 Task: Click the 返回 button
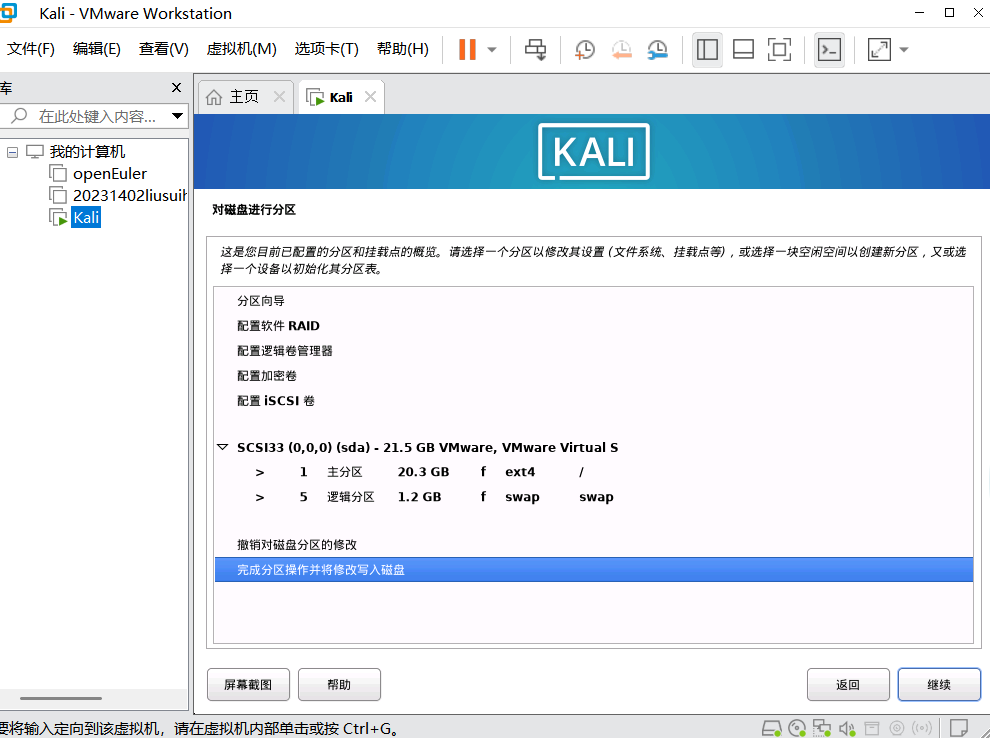point(848,685)
